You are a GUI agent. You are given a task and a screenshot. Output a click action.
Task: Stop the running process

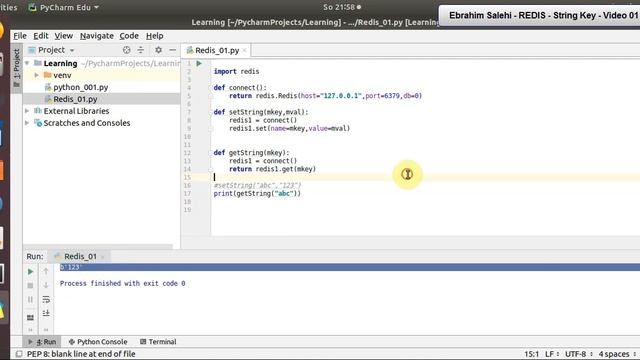tap(30, 286)
